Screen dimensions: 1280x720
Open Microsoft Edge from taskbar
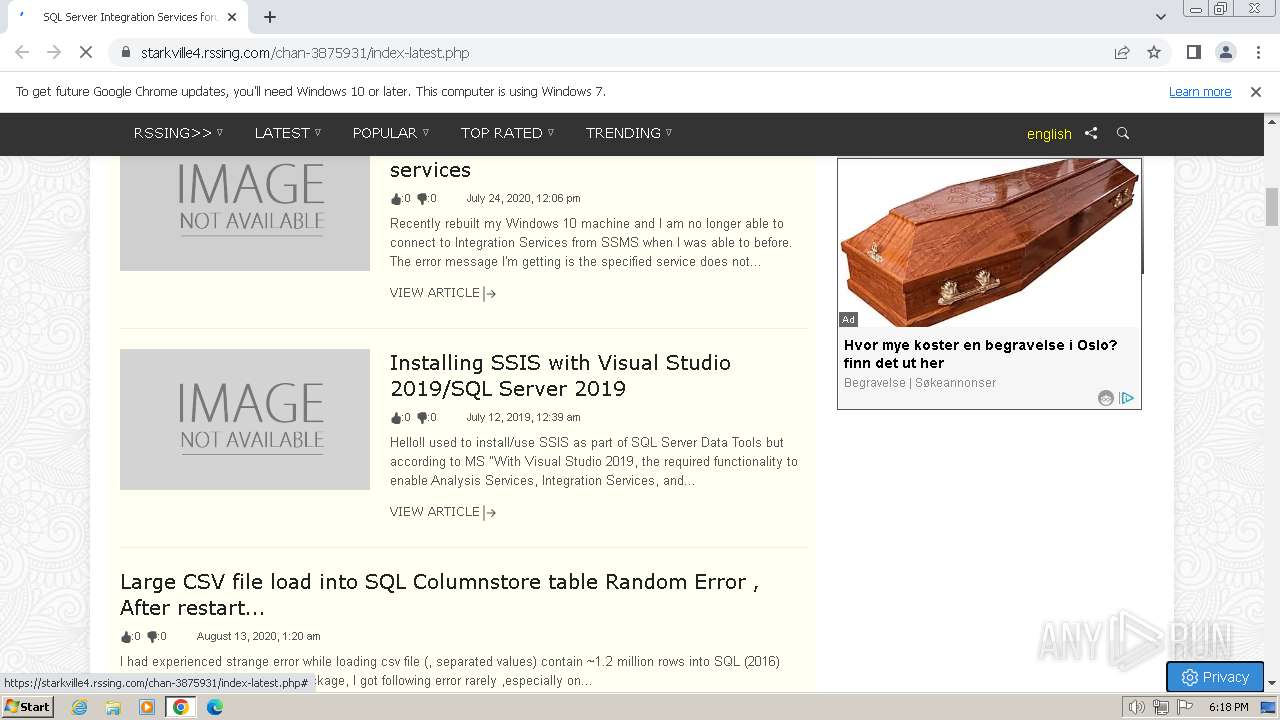215,707
